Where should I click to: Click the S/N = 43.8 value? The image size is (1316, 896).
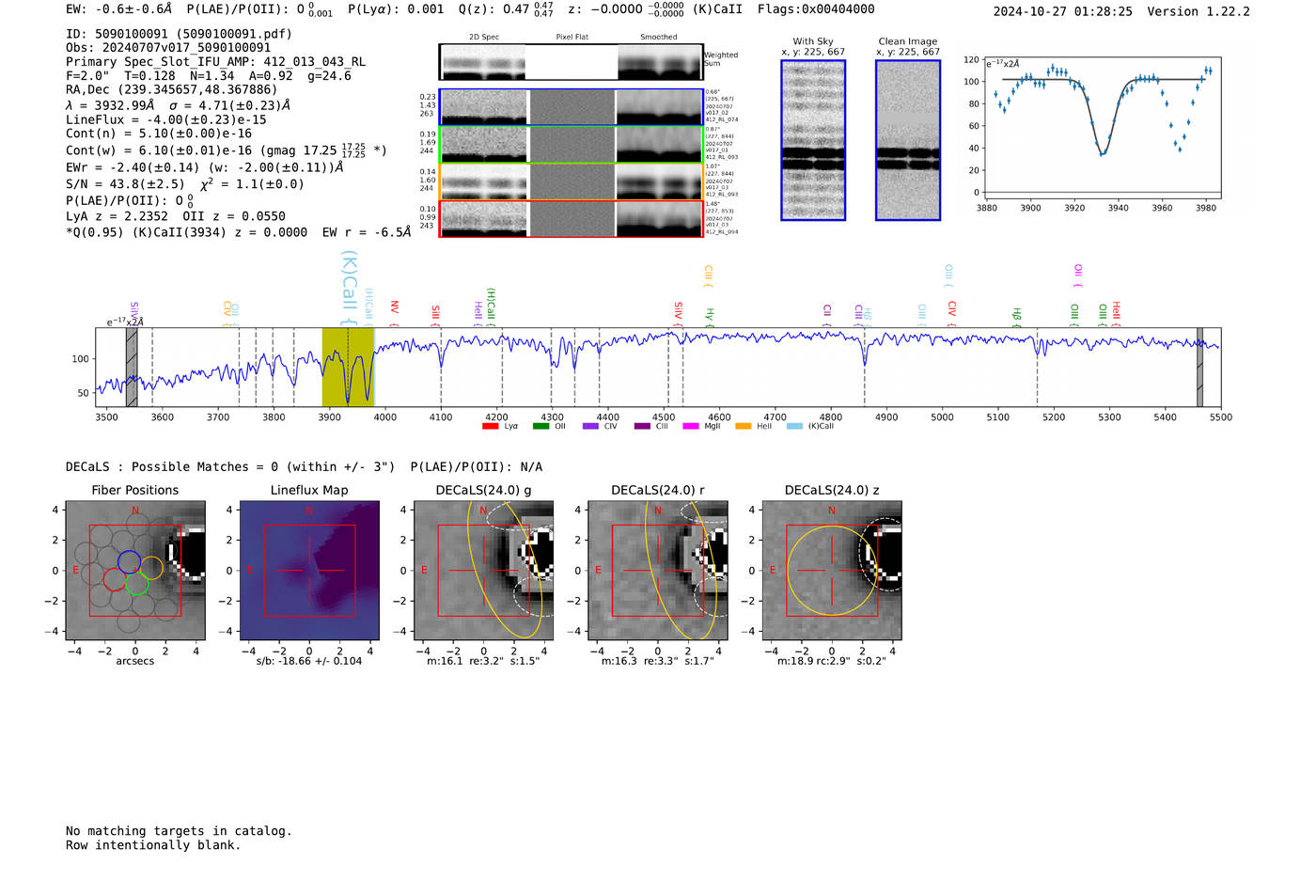(x=125, y=184)
